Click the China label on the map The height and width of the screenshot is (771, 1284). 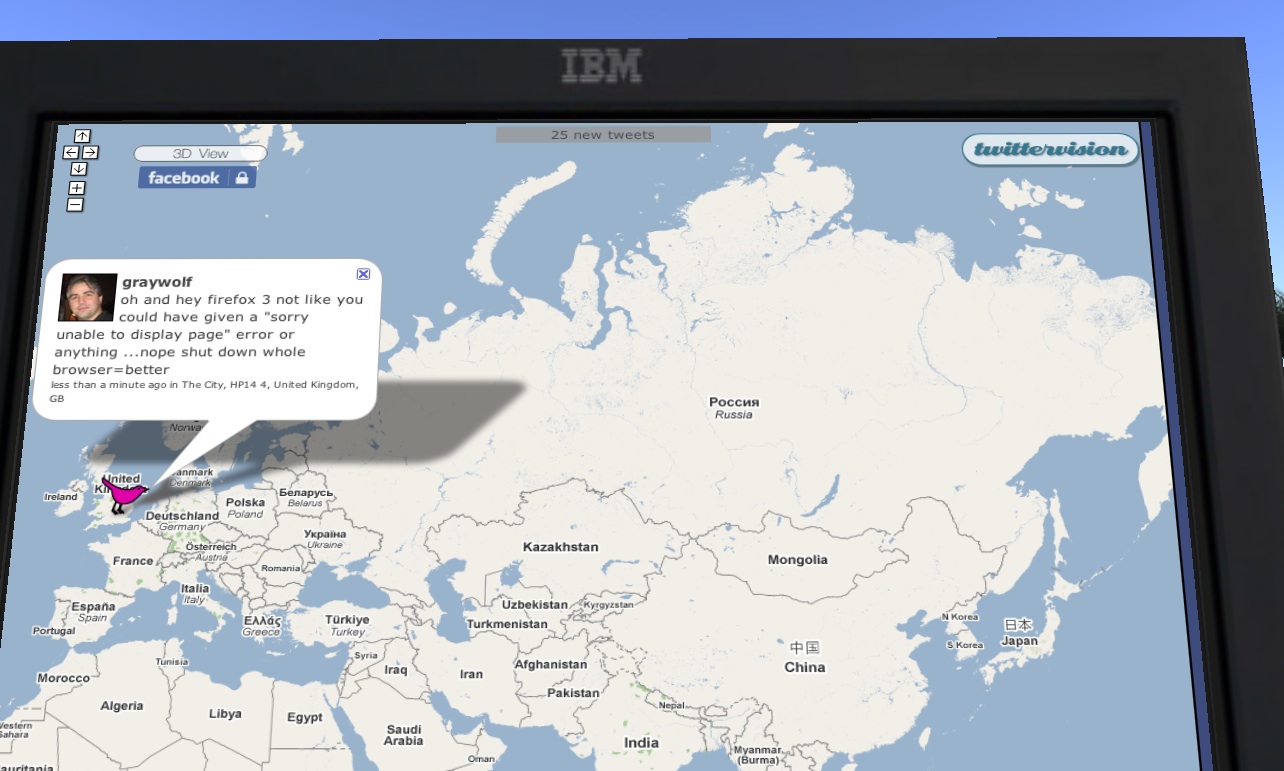pos(805,666)
